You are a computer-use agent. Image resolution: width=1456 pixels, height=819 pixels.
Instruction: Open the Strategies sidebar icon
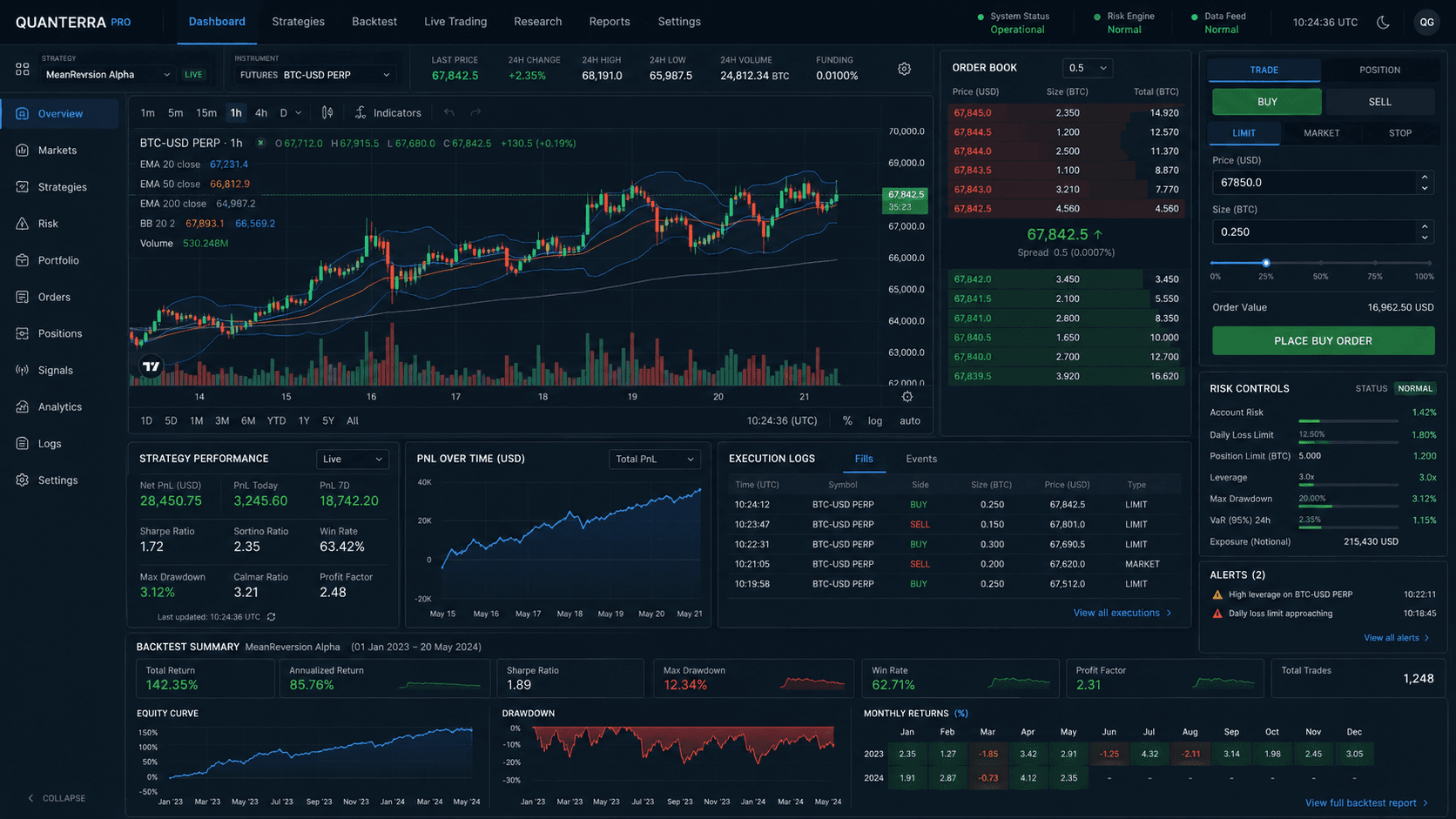click(23, 187)
